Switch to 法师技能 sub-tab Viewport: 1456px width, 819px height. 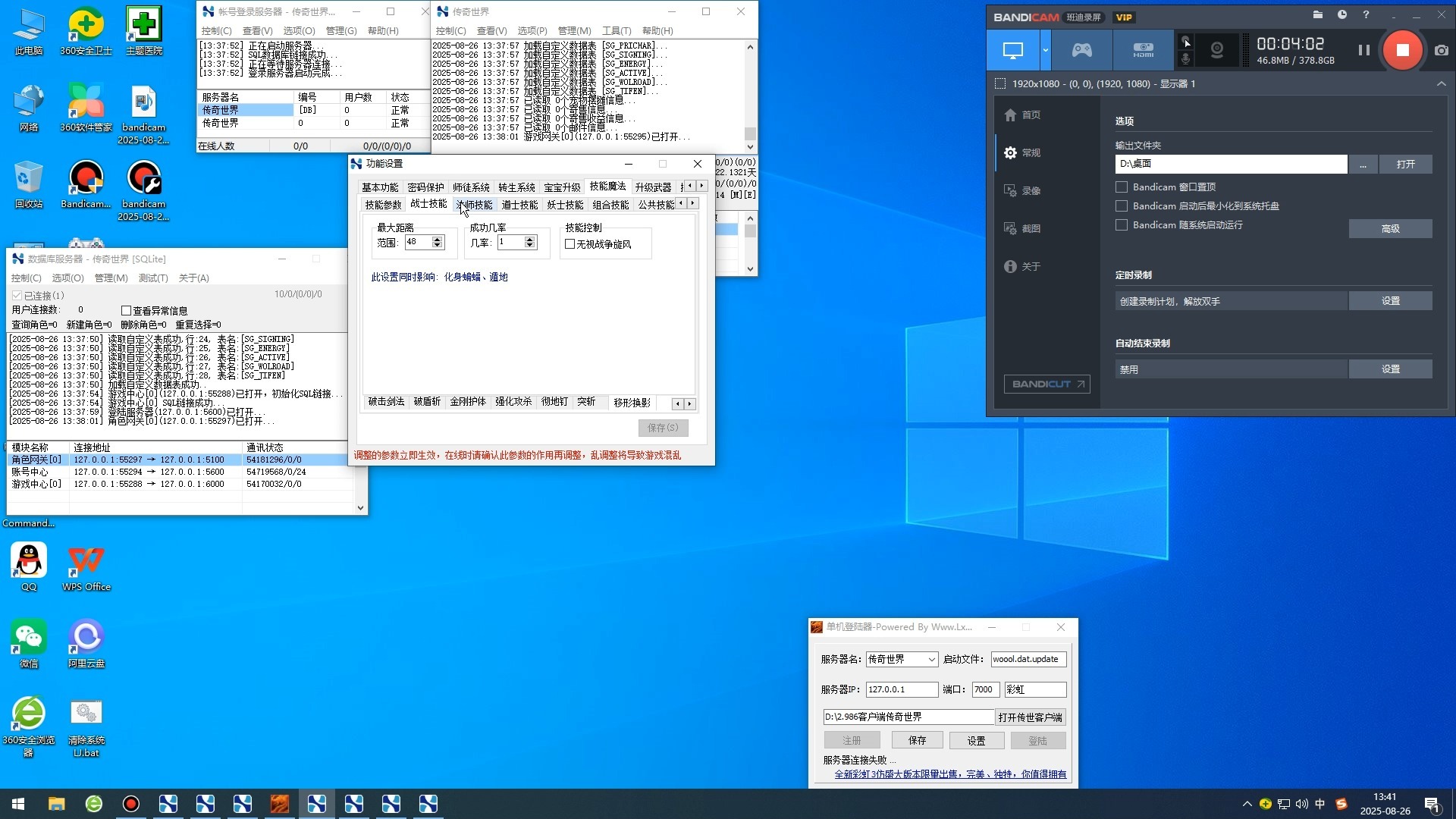(475, 205)
